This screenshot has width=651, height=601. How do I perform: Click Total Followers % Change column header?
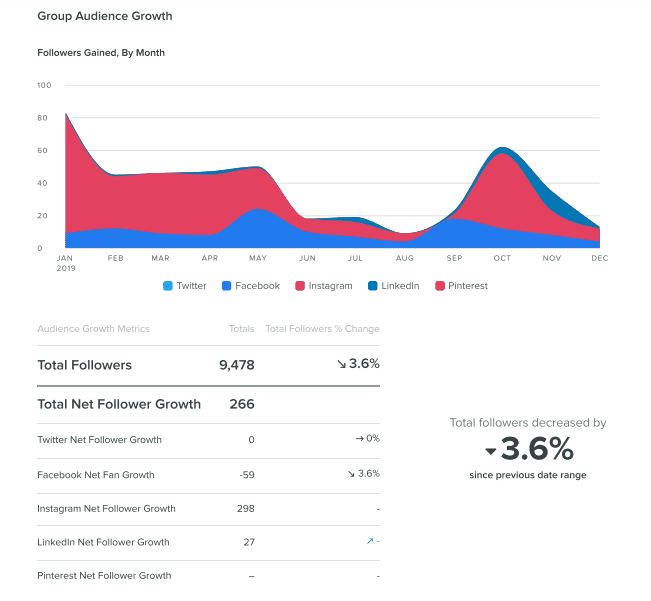(x=322, y=328)
